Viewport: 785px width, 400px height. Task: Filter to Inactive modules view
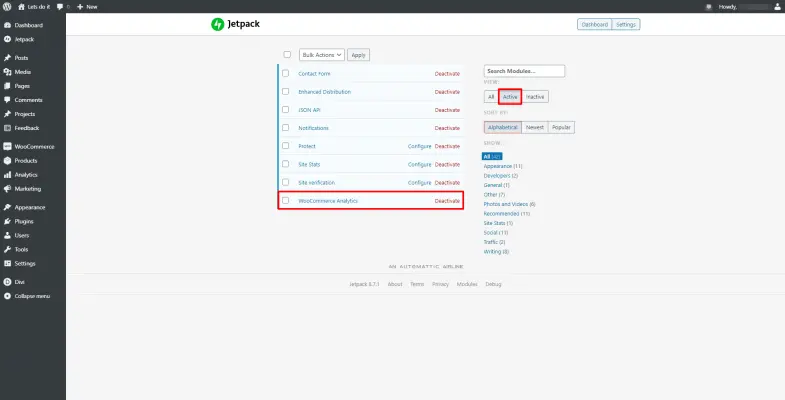535,97
